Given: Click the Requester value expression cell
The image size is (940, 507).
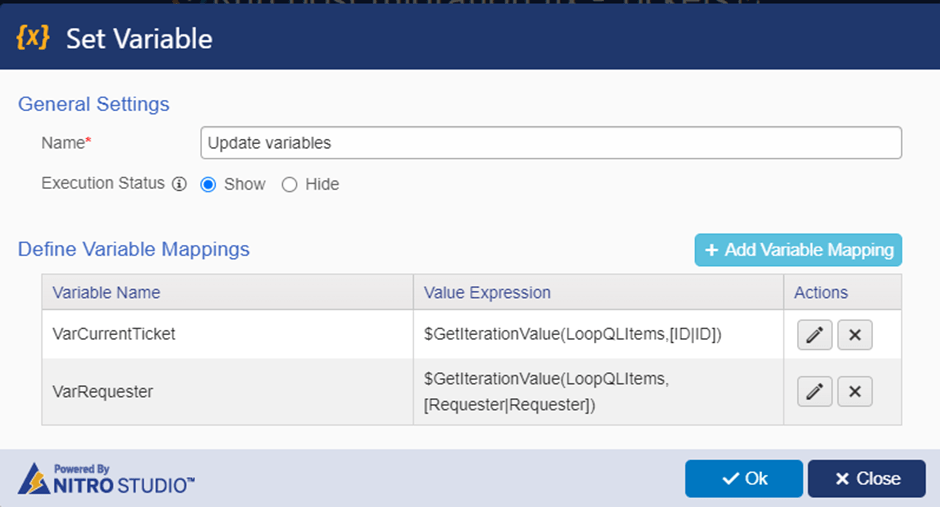Looking at the screenshot, I should 598,392.
